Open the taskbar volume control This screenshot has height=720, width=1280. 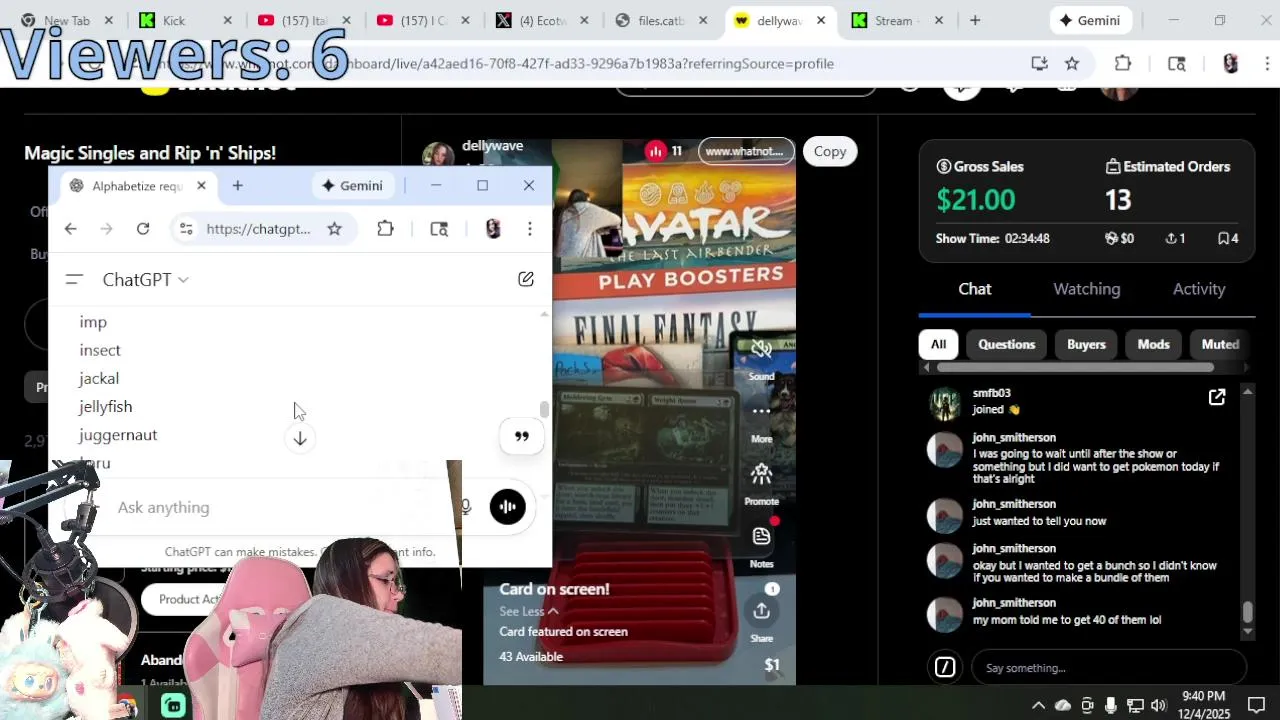click(1158, 705)
